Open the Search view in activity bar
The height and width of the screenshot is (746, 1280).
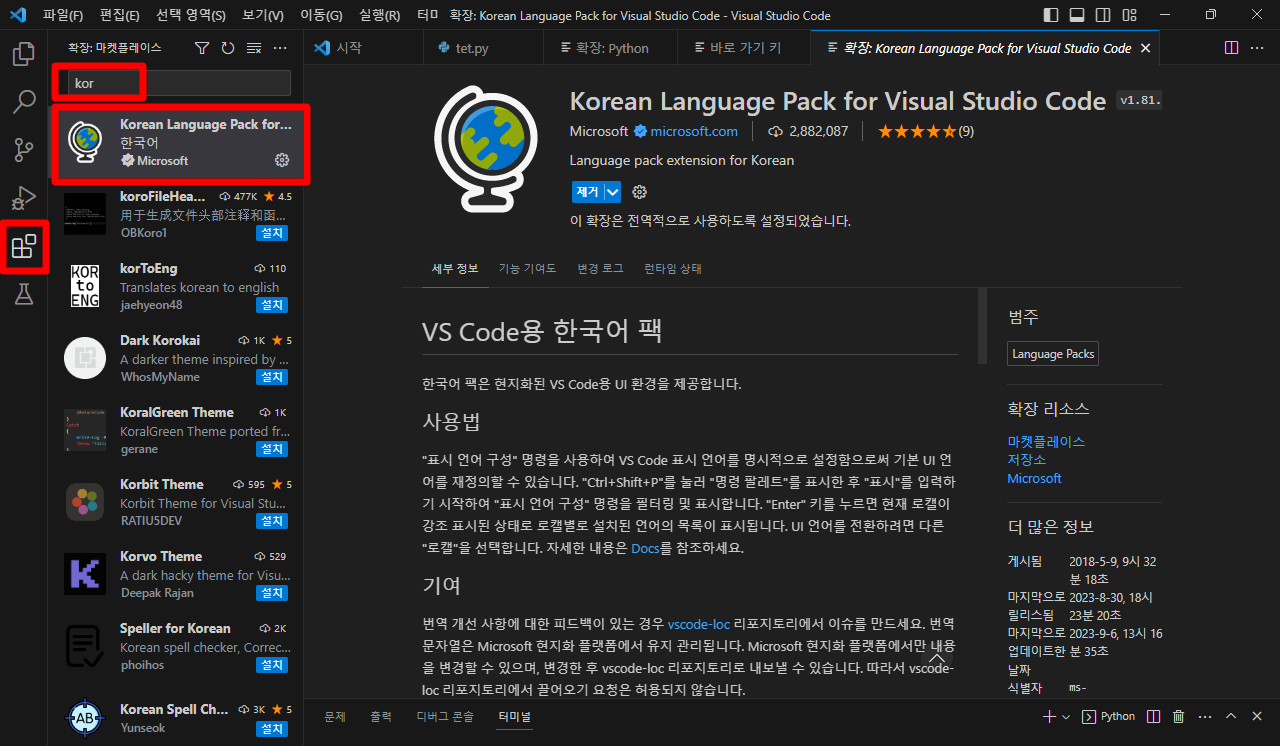coord(23,102)
